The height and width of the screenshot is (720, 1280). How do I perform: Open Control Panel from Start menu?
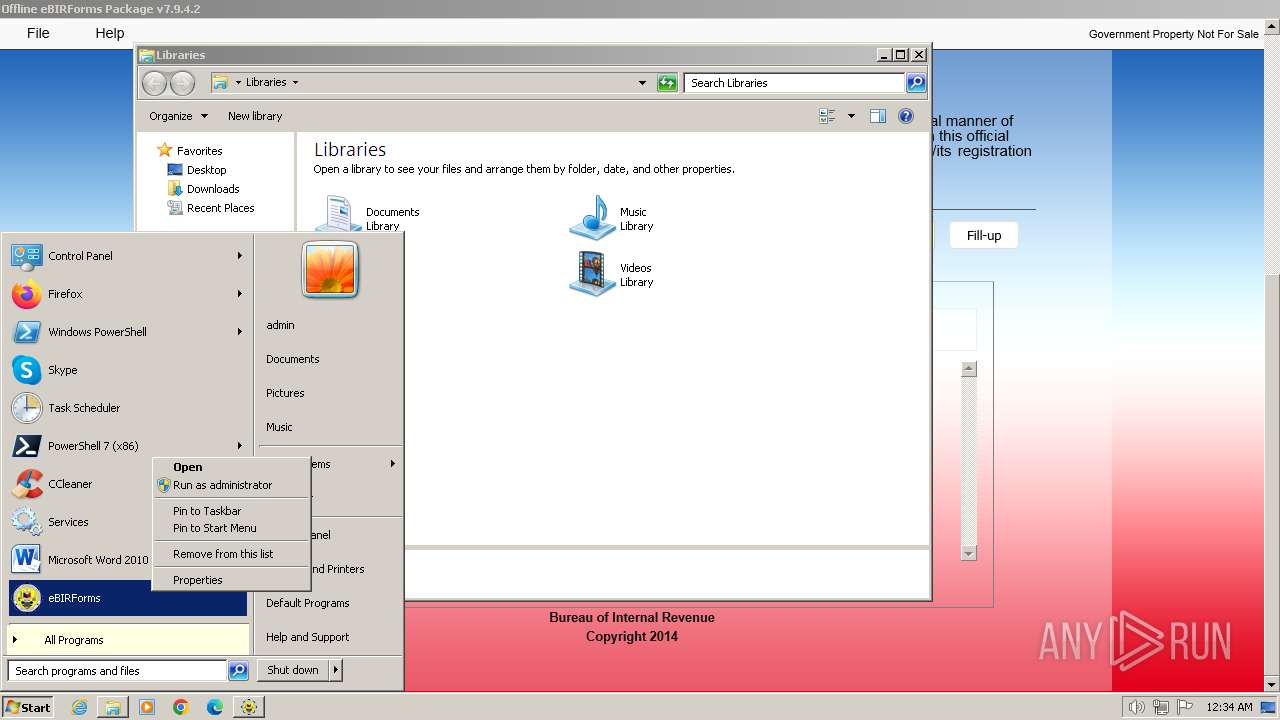pos(128,256)
